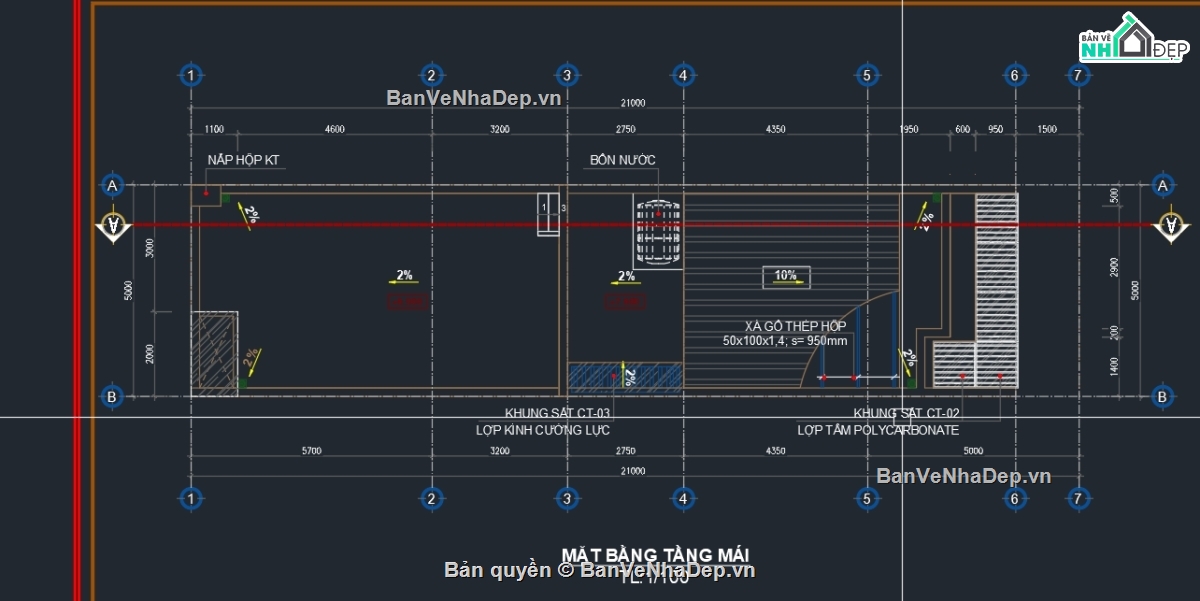
Task: Click grid bubble B on the right side
Action: click(1162, 397)
